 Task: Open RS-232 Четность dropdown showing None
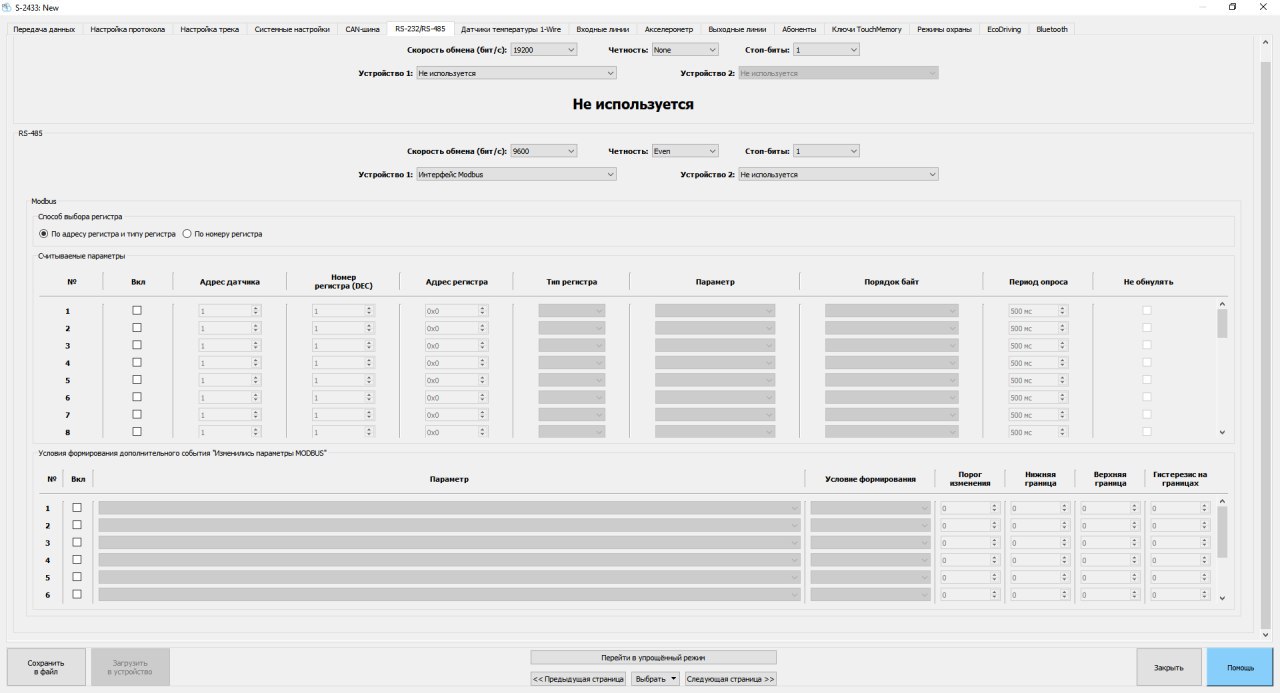(685, 49)
